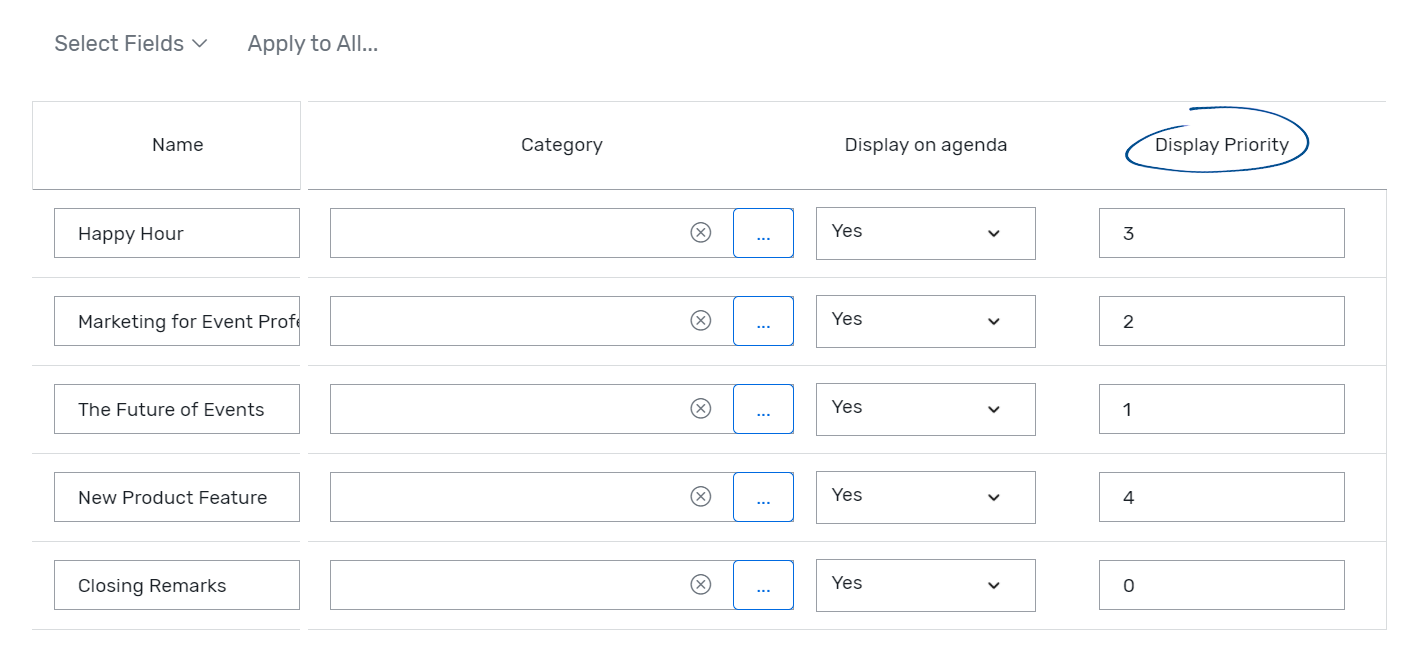1426x663 pixels.
Task: Clear the Category field for The Future of Events
Action: click(x=701, y=408)
